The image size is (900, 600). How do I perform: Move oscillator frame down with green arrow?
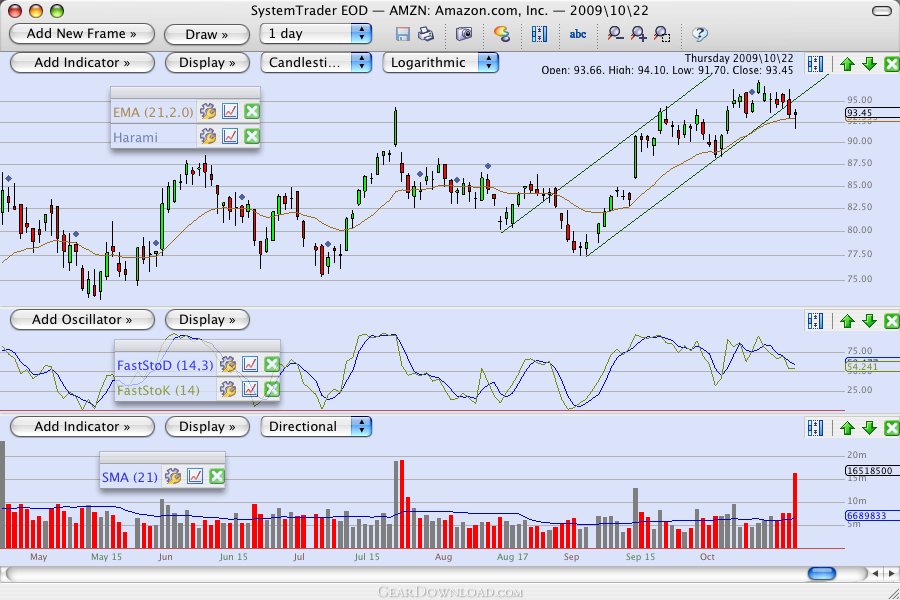click(x=870, y=320)
